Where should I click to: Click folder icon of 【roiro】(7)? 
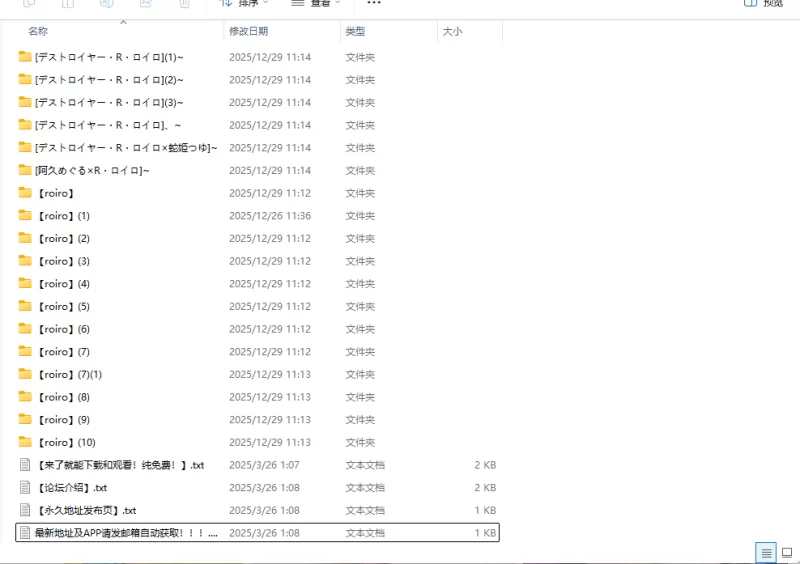click(24, 351)
